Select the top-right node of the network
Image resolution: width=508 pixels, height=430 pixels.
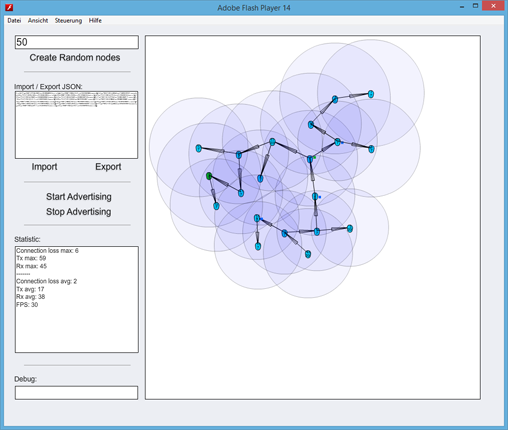tap(371, 94)
